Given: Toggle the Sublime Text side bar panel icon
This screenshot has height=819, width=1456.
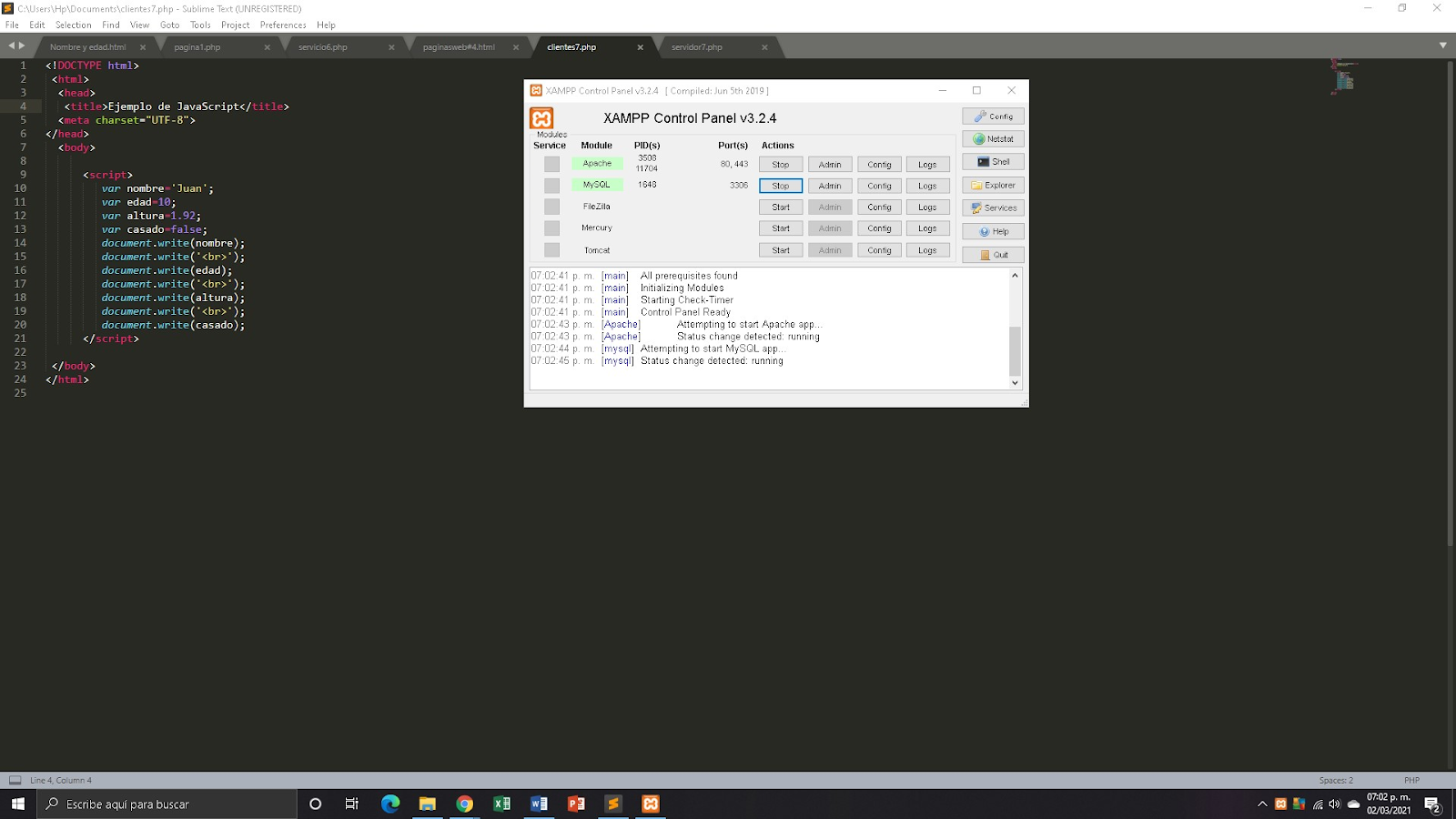Looking at the screenshot, I should 15,780.
